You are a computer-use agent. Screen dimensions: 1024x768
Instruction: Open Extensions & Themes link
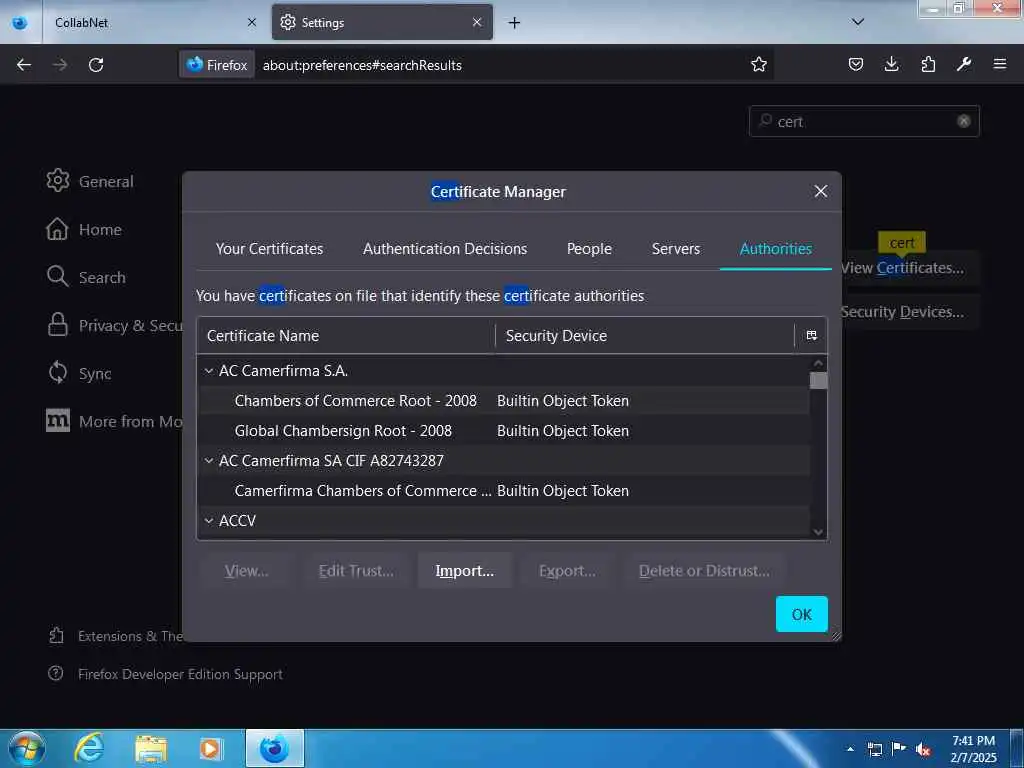tap(116, 635)
